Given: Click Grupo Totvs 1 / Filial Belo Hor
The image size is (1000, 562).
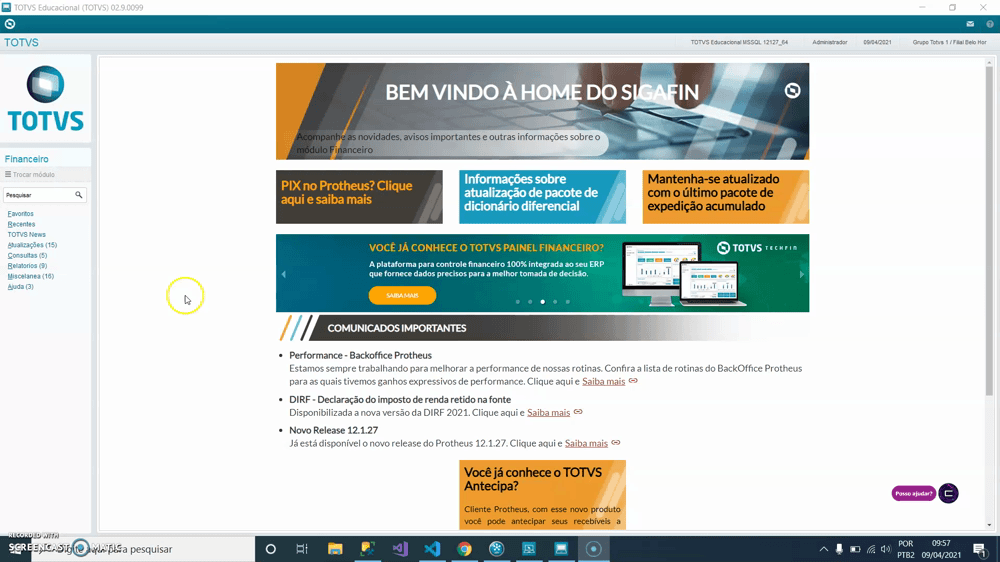Looking at the screenshot, I should [x=950, y=42].
